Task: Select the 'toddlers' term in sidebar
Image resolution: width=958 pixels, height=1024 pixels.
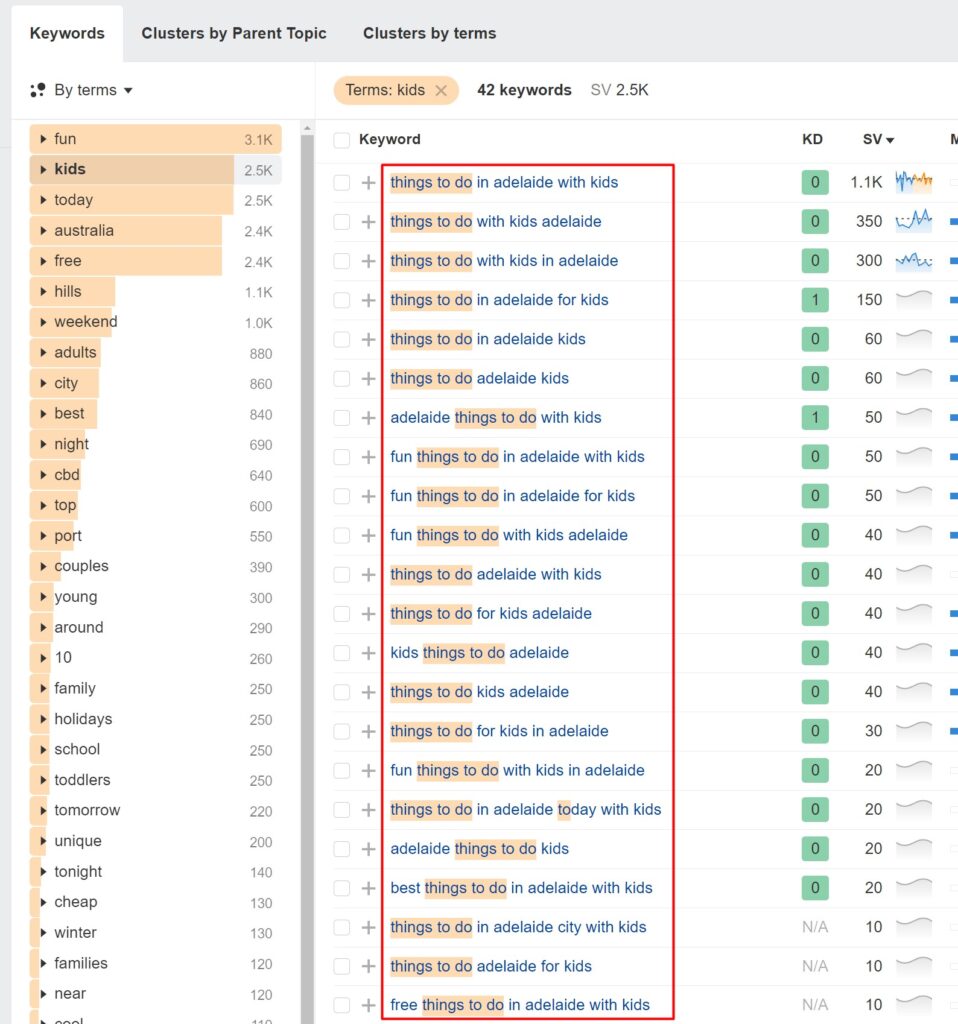Action: pos(155,780)
